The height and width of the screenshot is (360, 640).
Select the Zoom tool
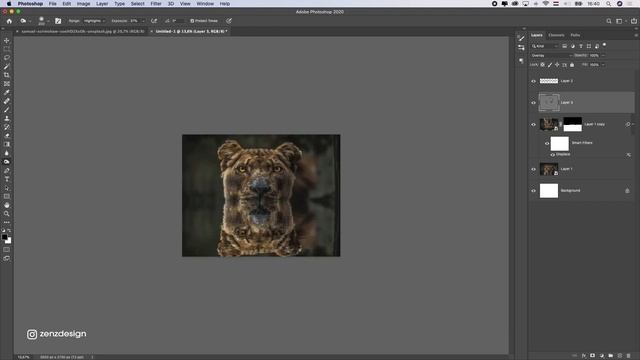point(7,213)
